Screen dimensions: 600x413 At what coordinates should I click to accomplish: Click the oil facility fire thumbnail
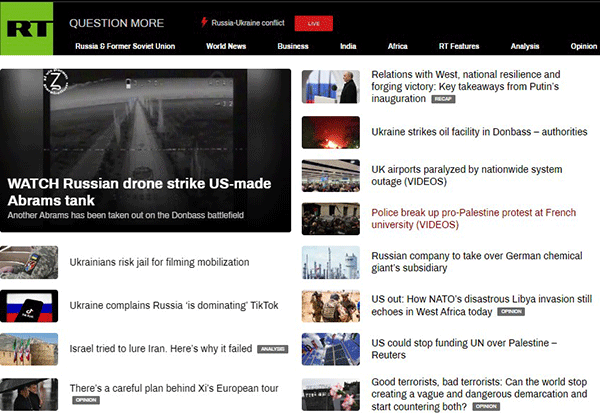click(331, 132)
